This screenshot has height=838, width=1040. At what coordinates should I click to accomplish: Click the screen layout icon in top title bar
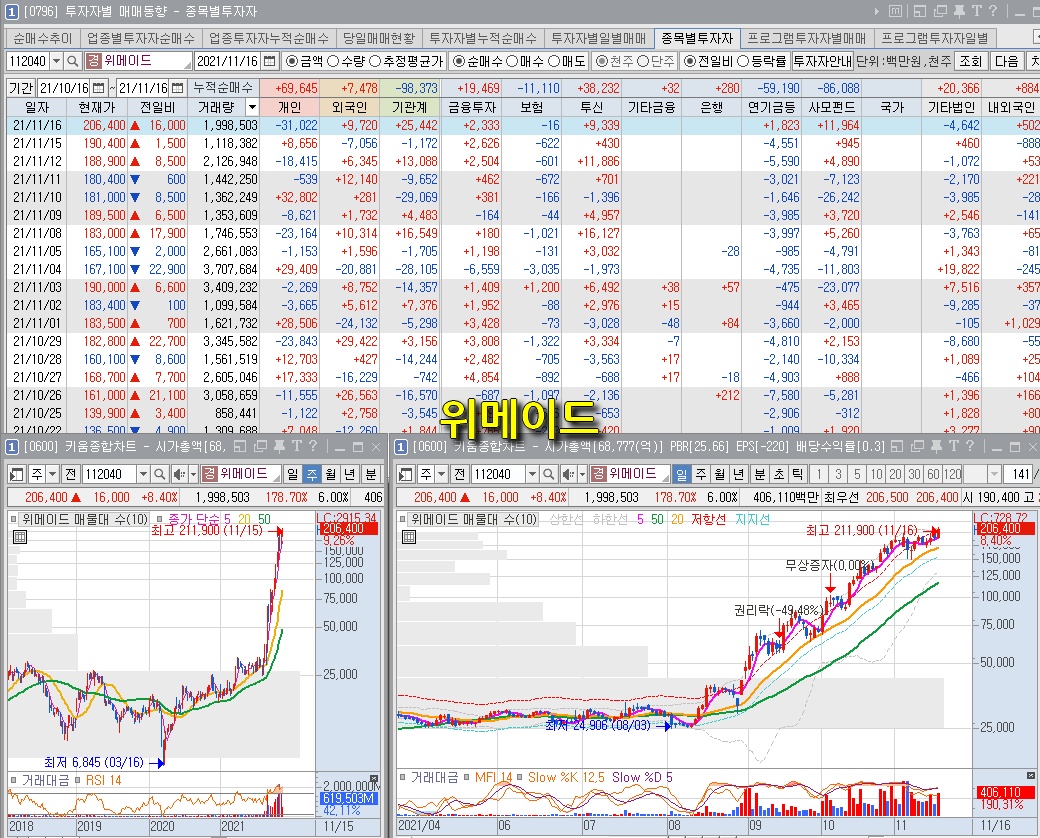[919, 11]
